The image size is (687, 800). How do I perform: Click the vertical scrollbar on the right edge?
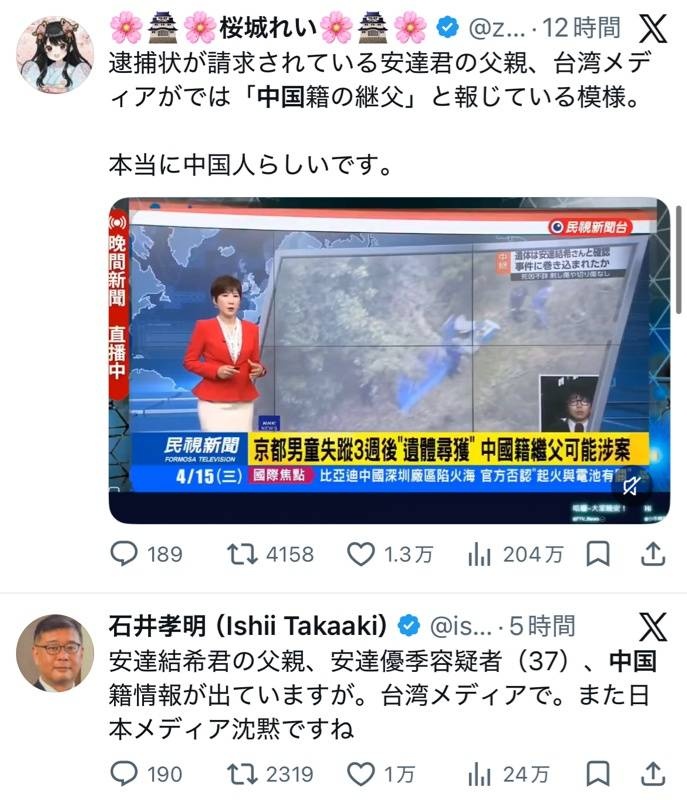pos(678,260)
